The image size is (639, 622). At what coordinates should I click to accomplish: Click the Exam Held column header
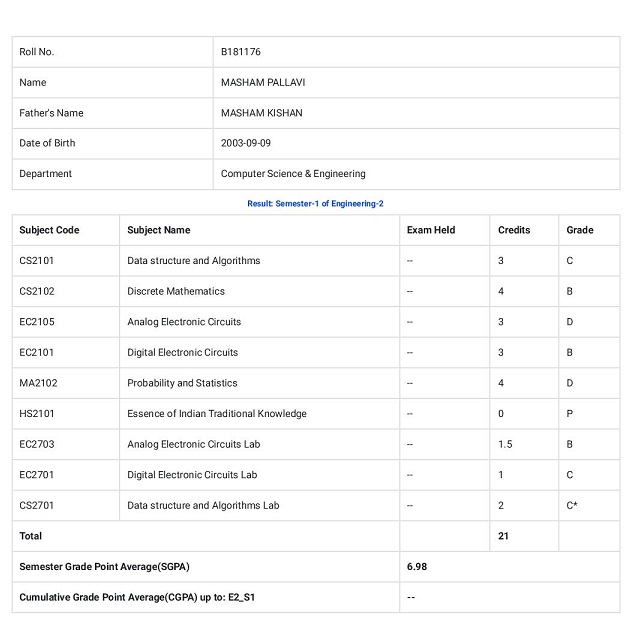click(x=431, y=230)
